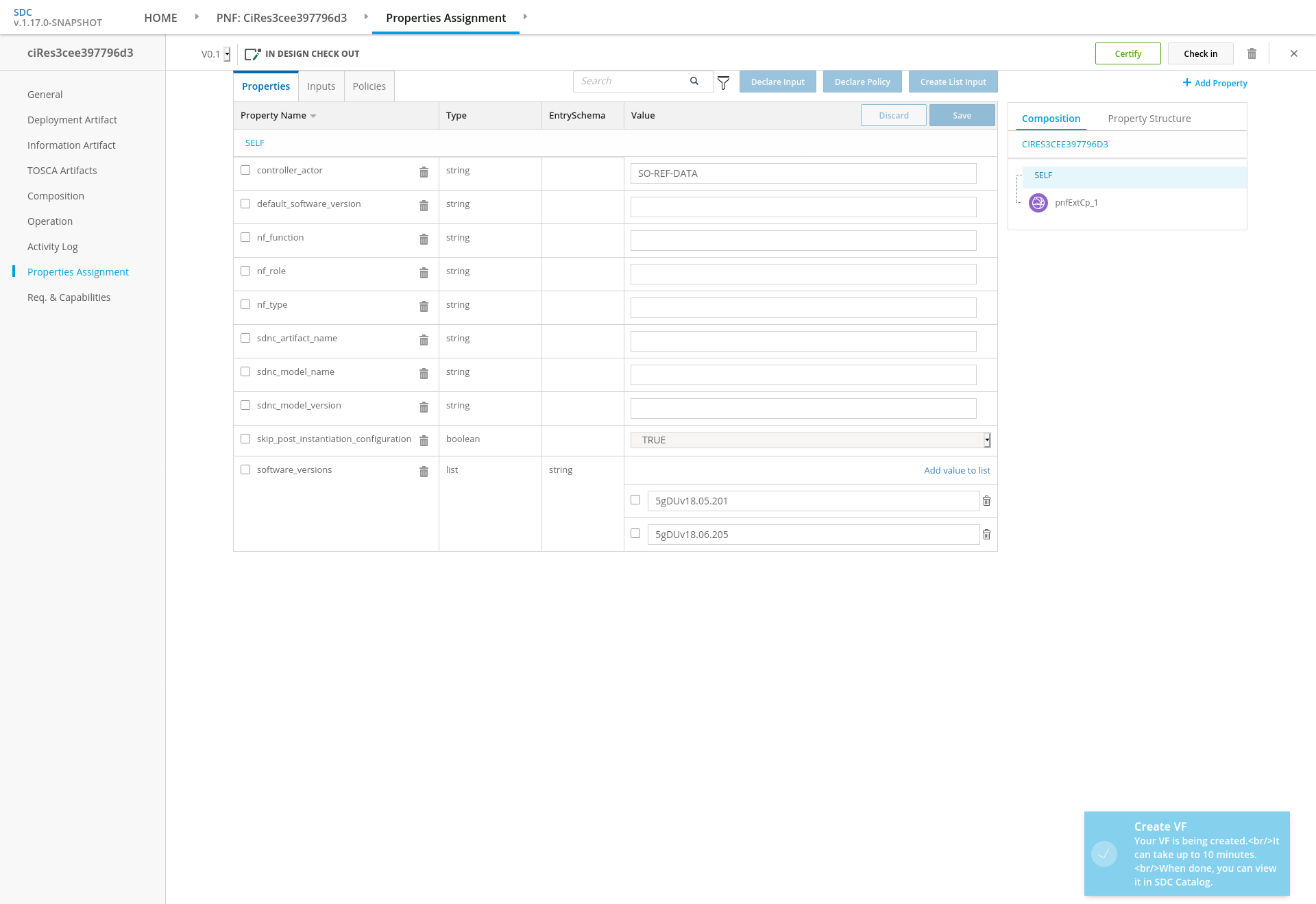Image resolution: width=1316 pixels, height=904 pixels.
Task: Delete list value 5gDUv18.05.201 with trash icon
Action: coord(986,501)
